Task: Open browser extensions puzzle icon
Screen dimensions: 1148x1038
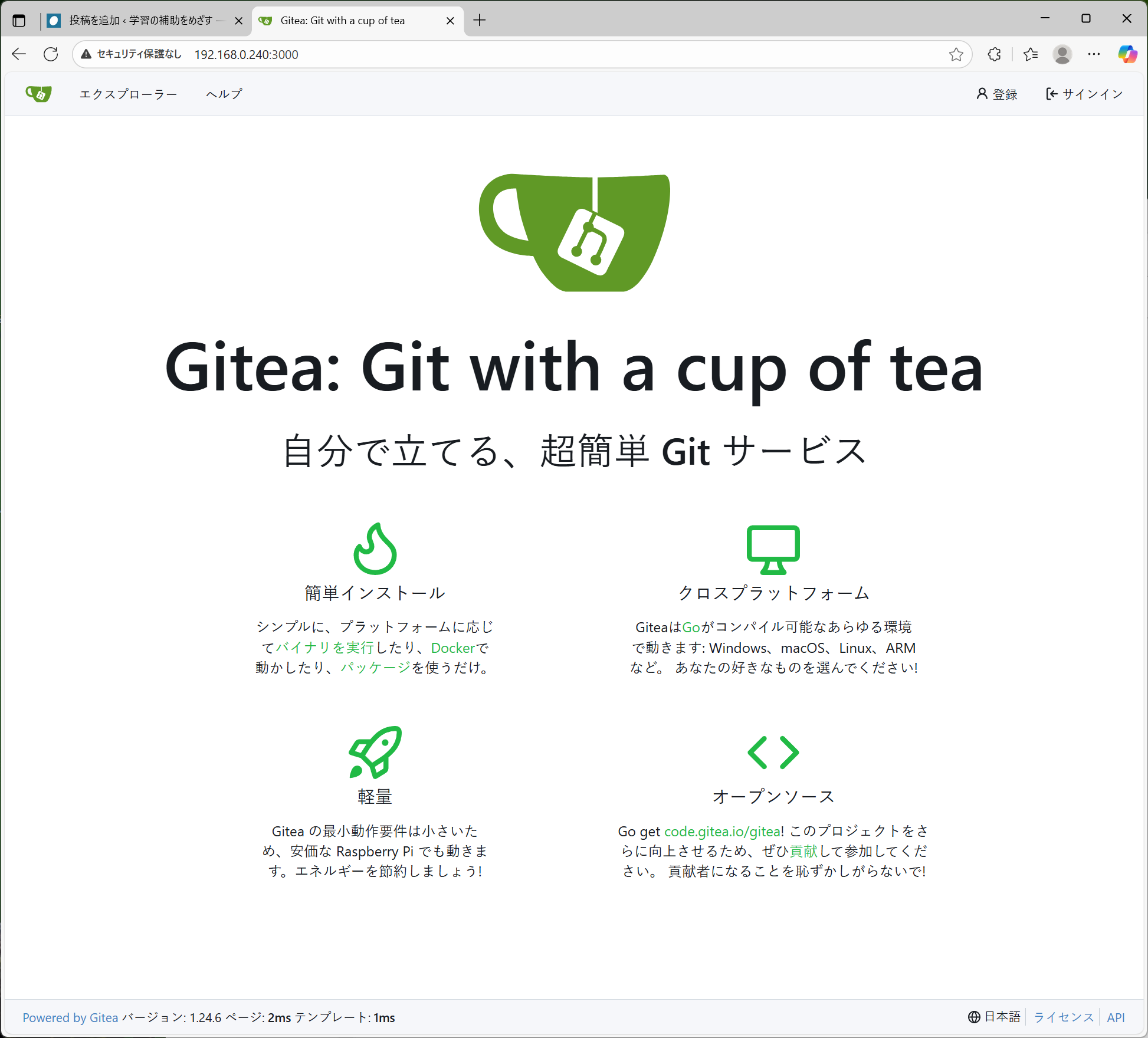Action: pos(995,54)
